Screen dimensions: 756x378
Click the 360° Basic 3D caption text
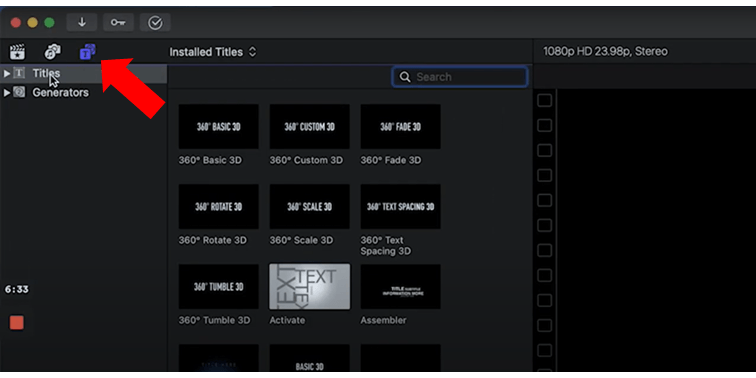click(x=210, y=160)
